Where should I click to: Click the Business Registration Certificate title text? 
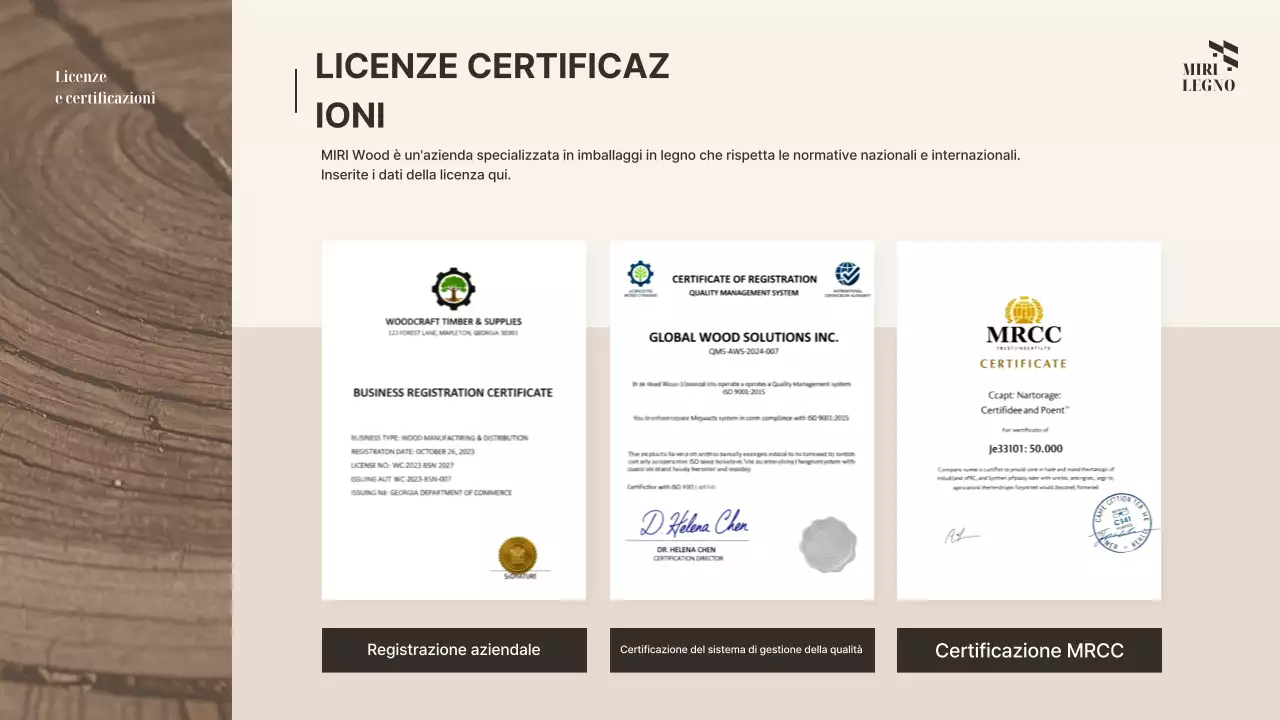point(452,393)
